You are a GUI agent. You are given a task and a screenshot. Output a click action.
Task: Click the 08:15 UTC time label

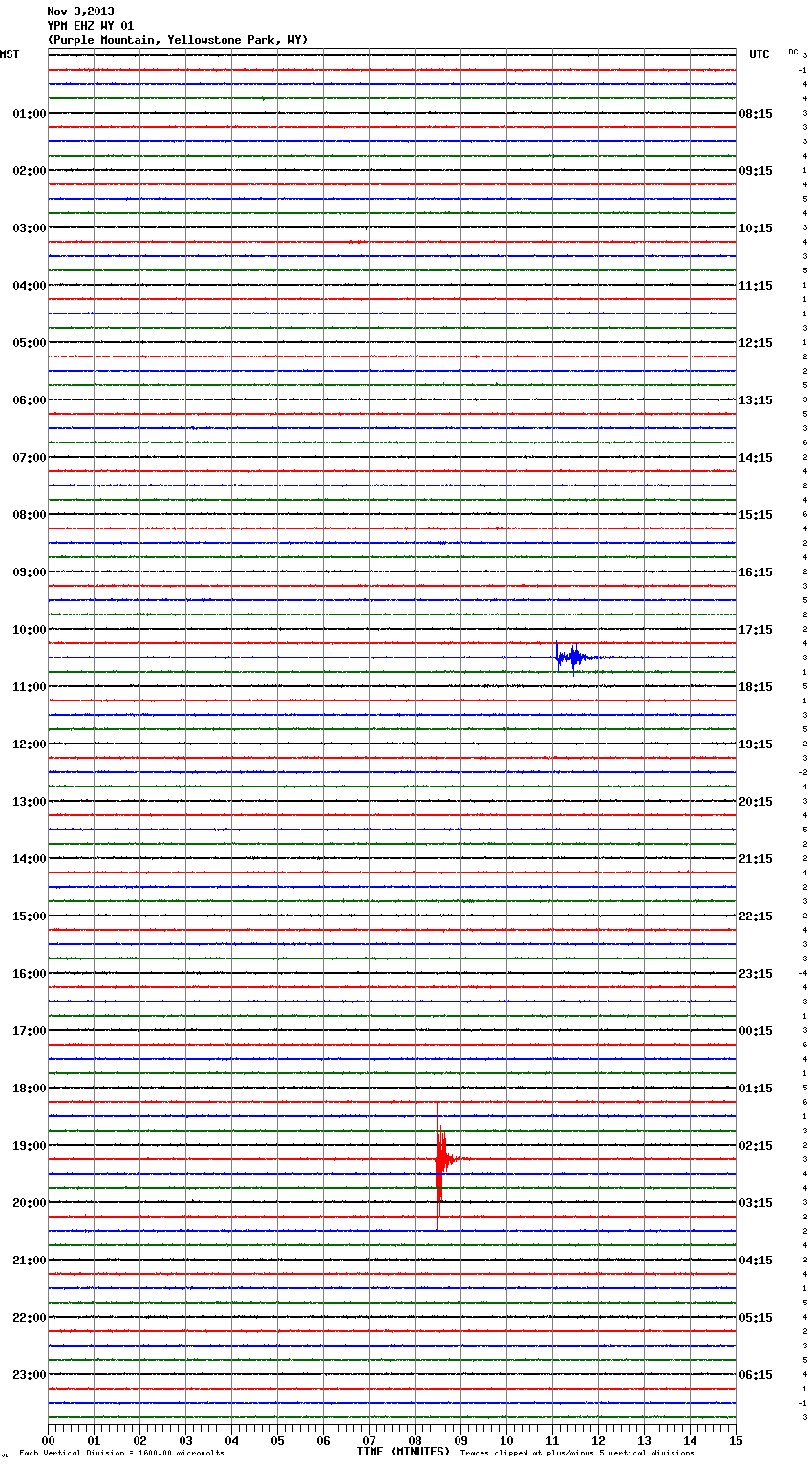point(756,114)
